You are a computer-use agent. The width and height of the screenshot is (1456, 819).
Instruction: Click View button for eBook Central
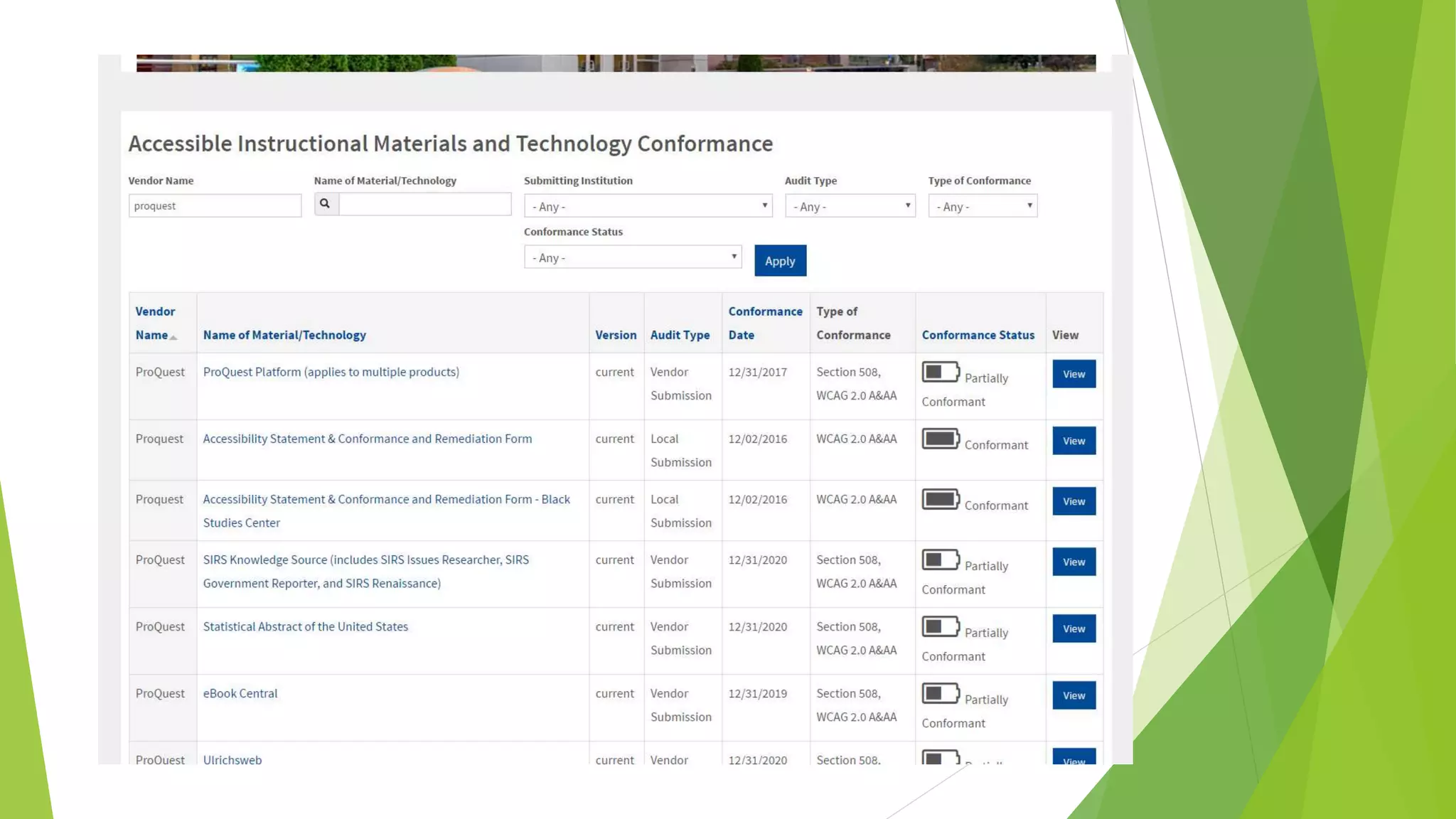tap(1074, 695)
